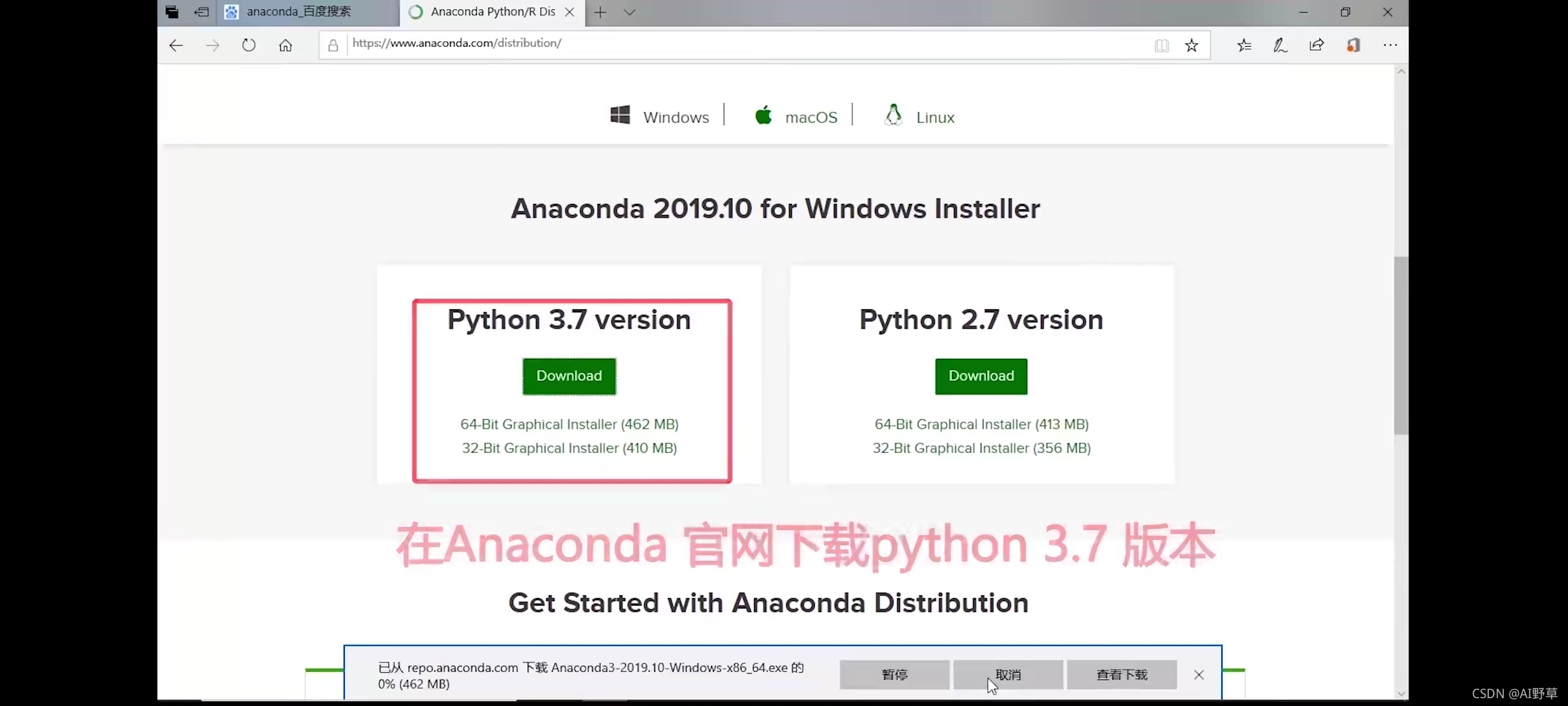Click the page vertical scrollbar thumb
Screen dimensions: 1568x706
point(1401,345)
